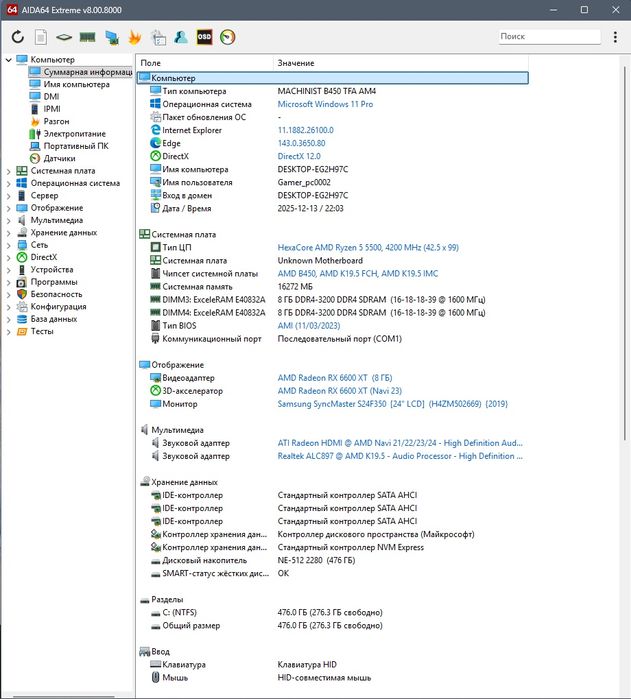631x699 pixels.
Task: Open the DirectX 12.0 link
Action: [x=299, y=156]
